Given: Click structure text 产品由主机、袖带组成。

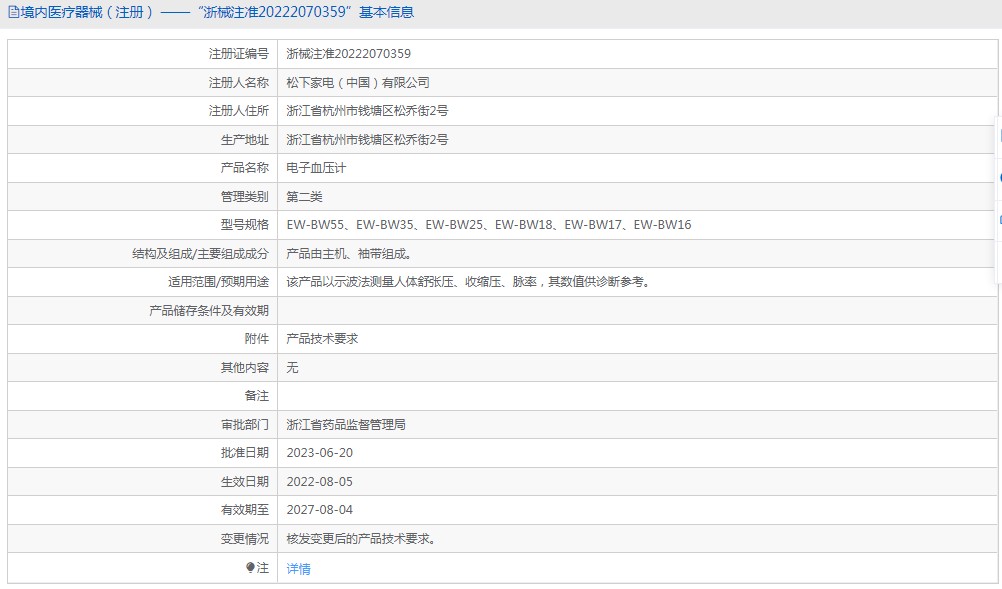Looking at the screenshot, I should coord(349,254).
